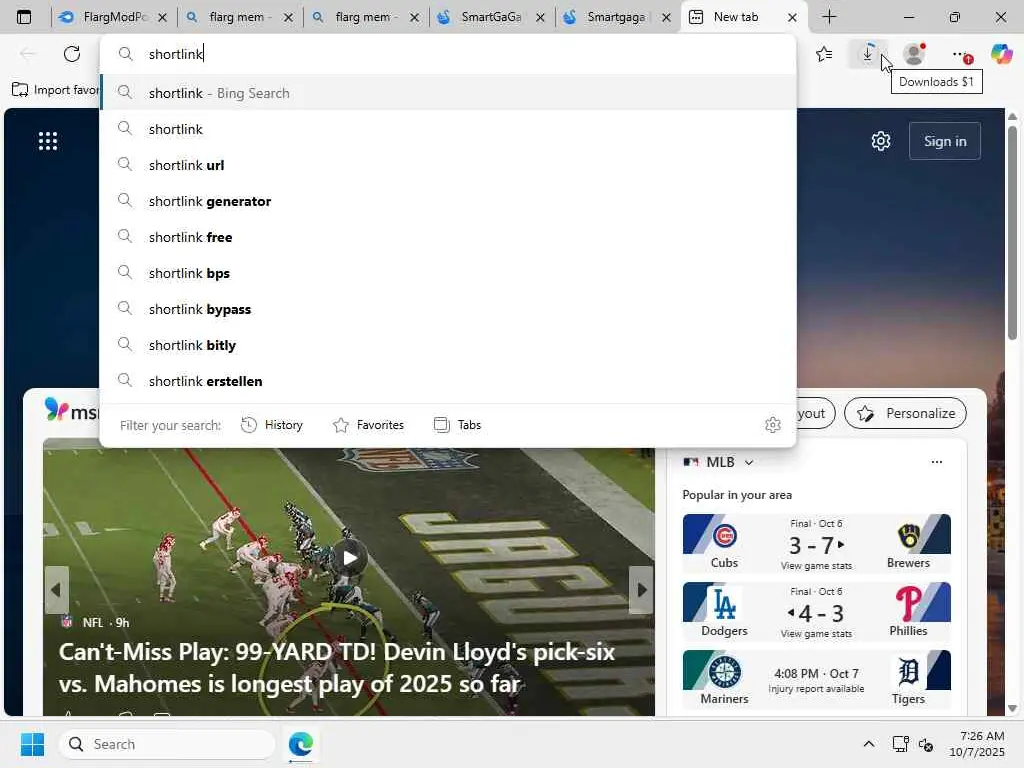Click the Sign in button
This screenshot has width=1024, height=768.
(944, 141)
